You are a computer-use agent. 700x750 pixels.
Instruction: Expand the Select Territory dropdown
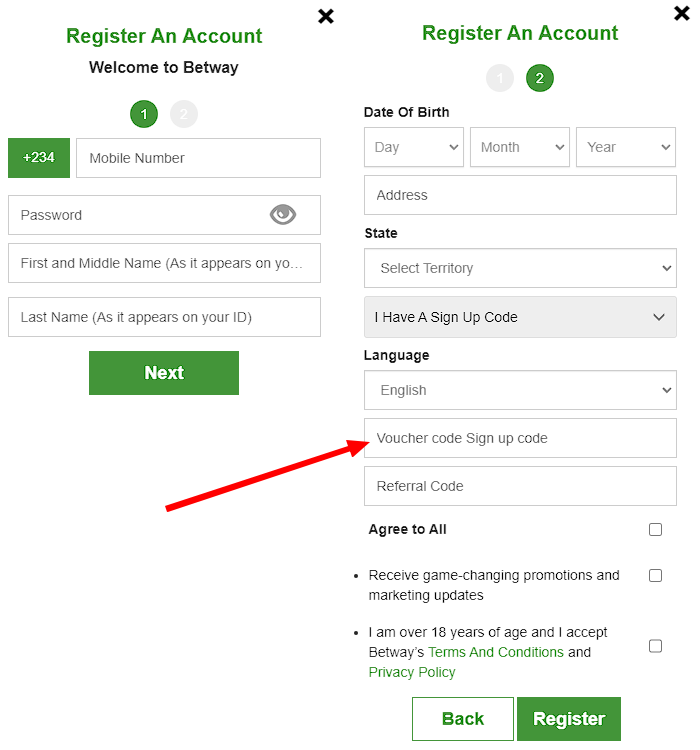click(x=520, y=268)
